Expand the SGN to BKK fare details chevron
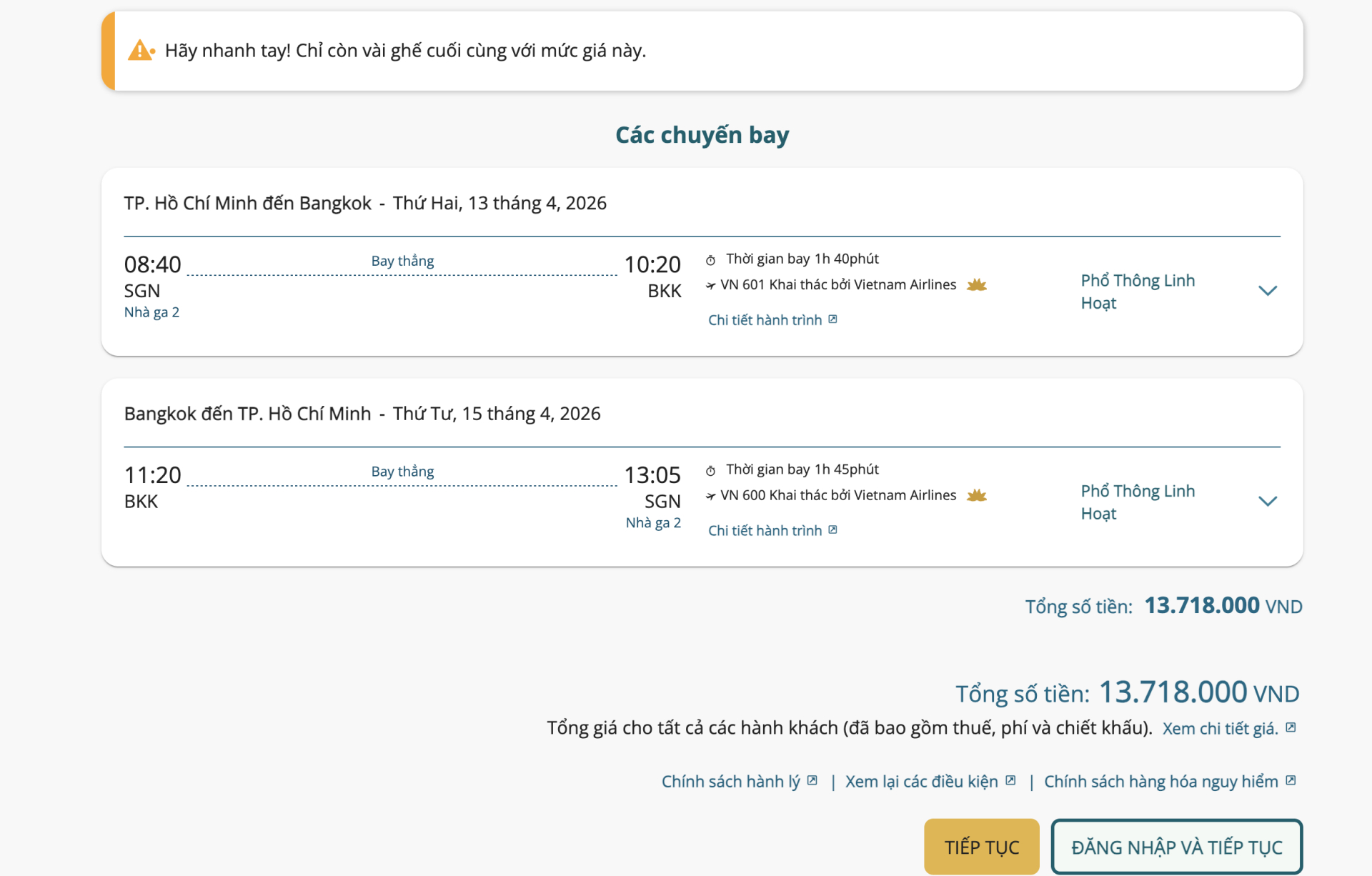This screenshot has width=1372, height=876. tap(1267, 291)
